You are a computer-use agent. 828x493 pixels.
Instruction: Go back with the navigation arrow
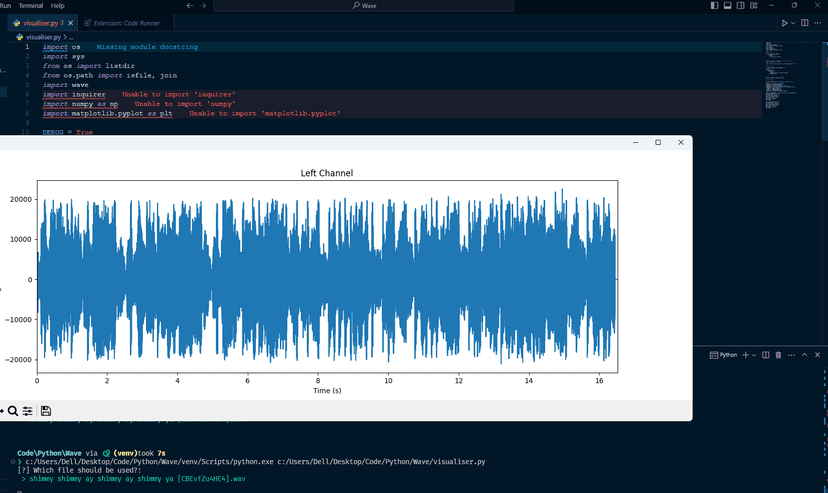[190, 5]
